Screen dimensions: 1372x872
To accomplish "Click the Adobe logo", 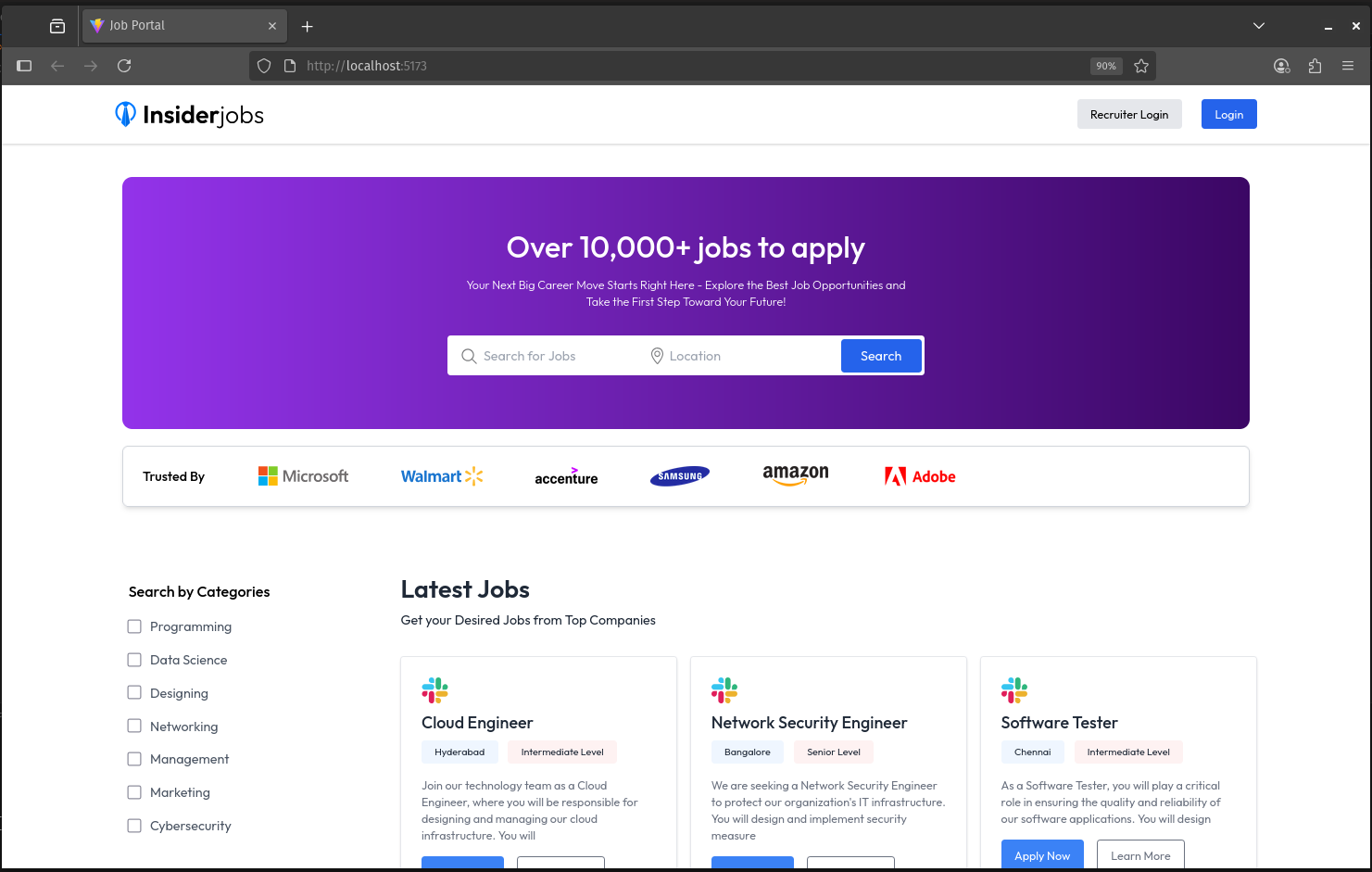I will [x=920, y=476].
